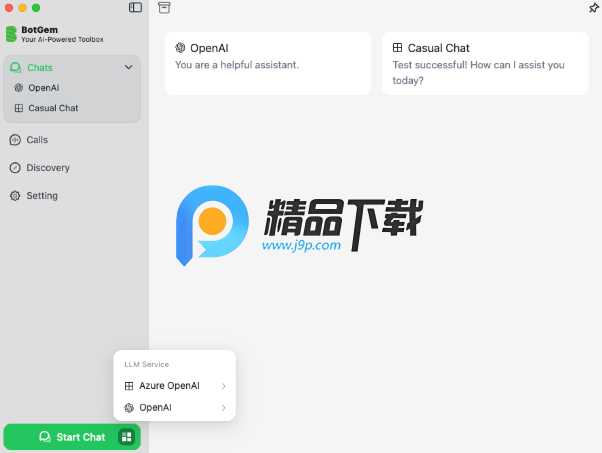
Task: Open the OpenAI chat in sidebar
Action: click(x=71, y=88)
